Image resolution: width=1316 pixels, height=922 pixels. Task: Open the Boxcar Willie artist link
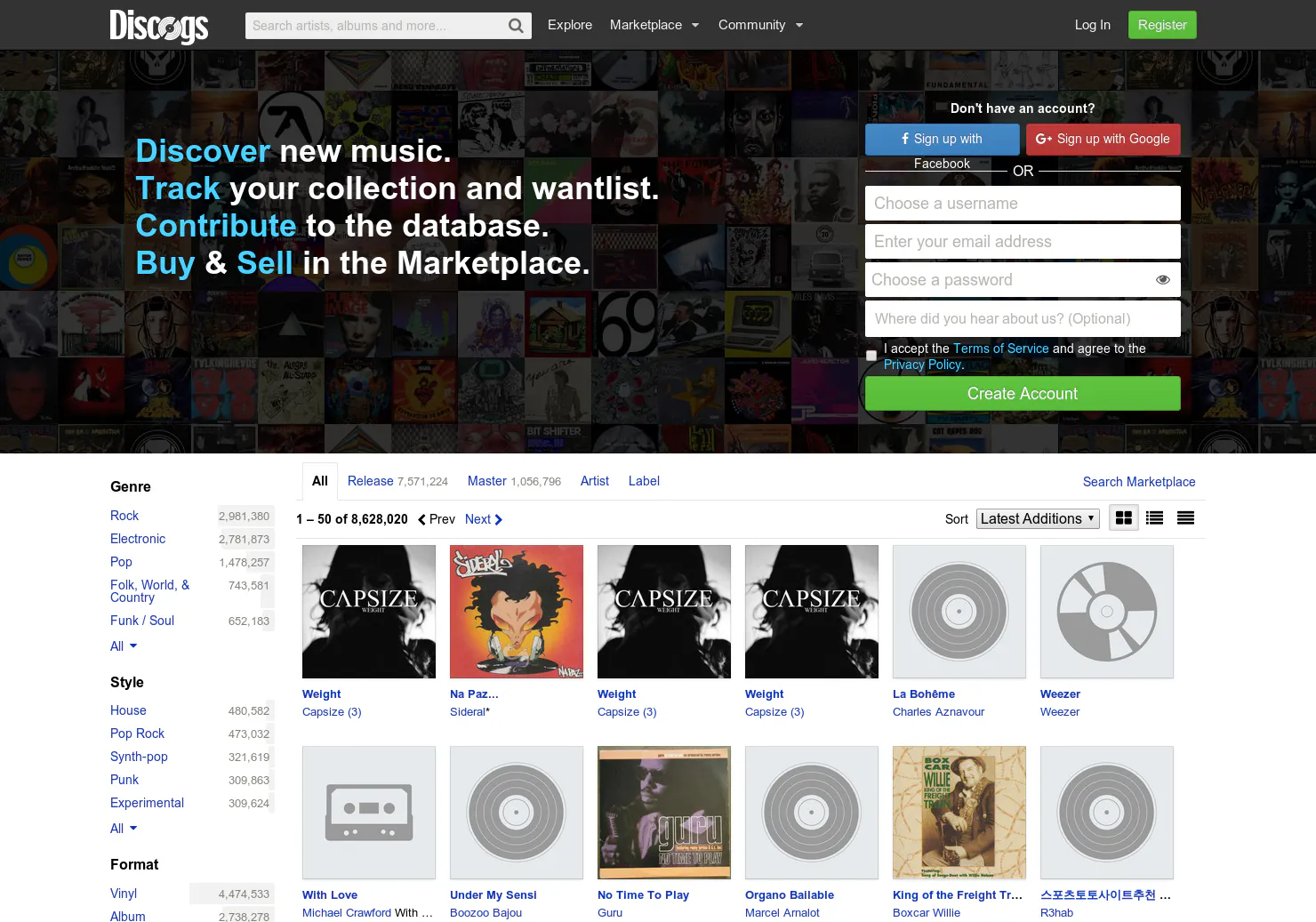coord(927,913)
